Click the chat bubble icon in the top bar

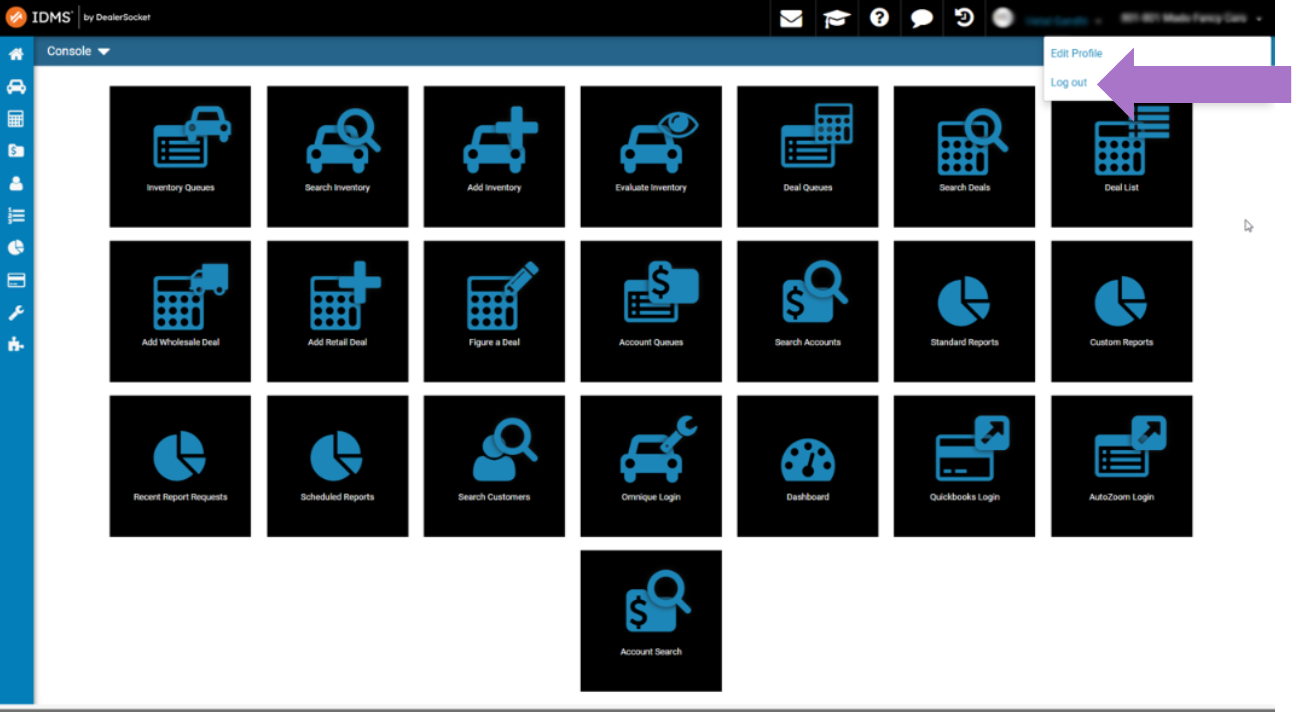pyautogui.click(x=921, y=18)
